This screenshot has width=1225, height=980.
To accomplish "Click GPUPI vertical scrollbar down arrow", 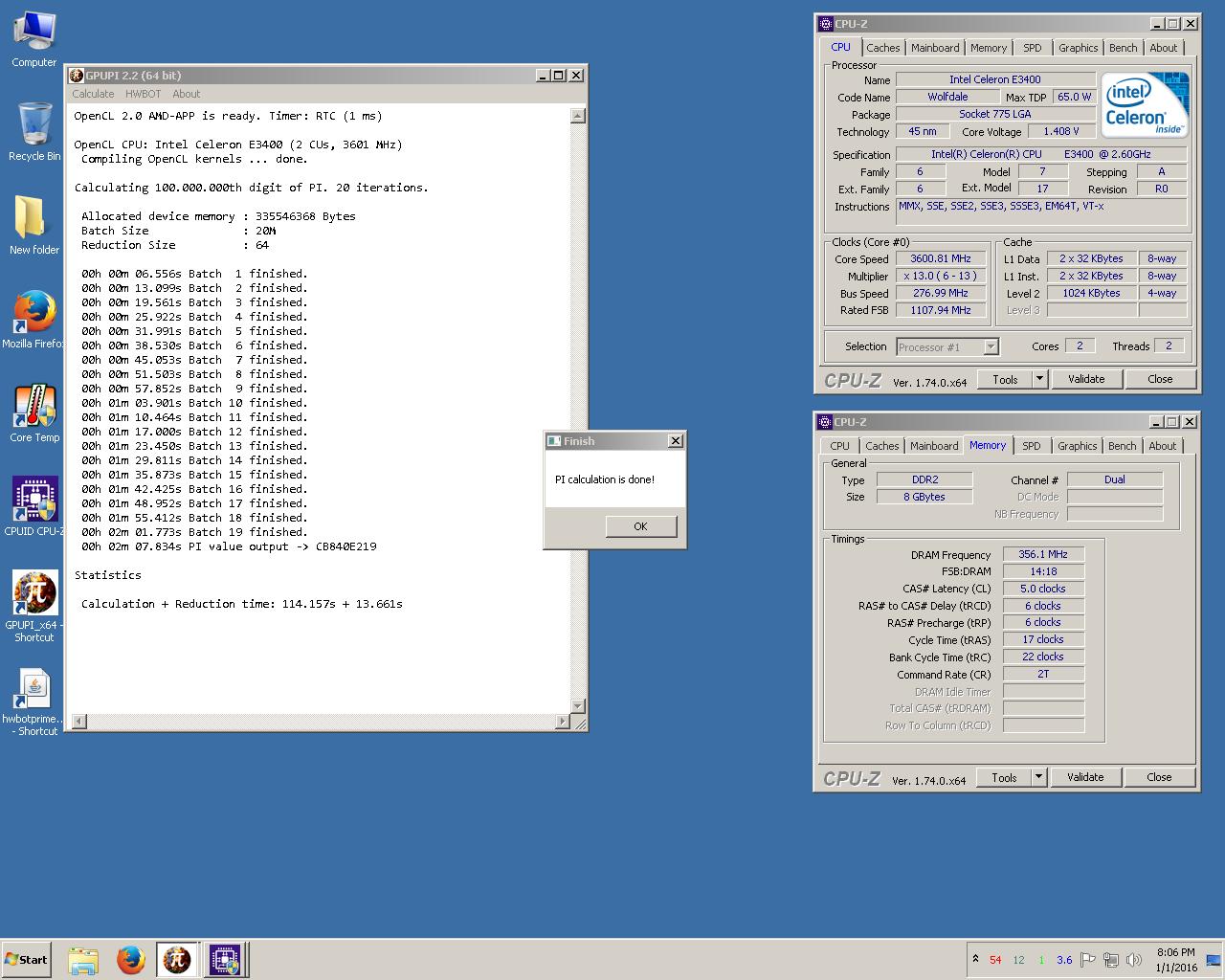I will pos(577,706).
